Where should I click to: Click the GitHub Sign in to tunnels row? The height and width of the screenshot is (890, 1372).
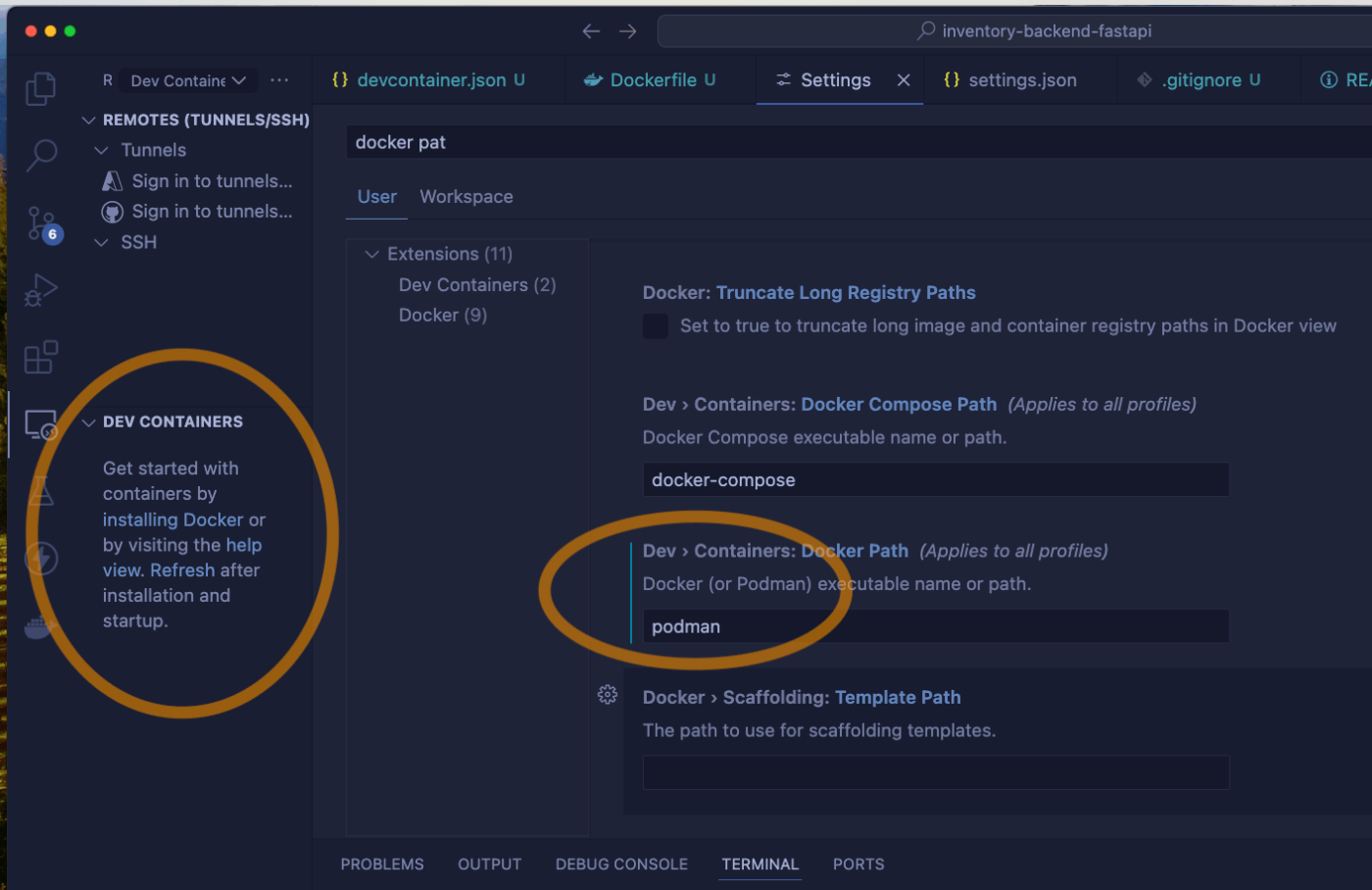(197, 212)
